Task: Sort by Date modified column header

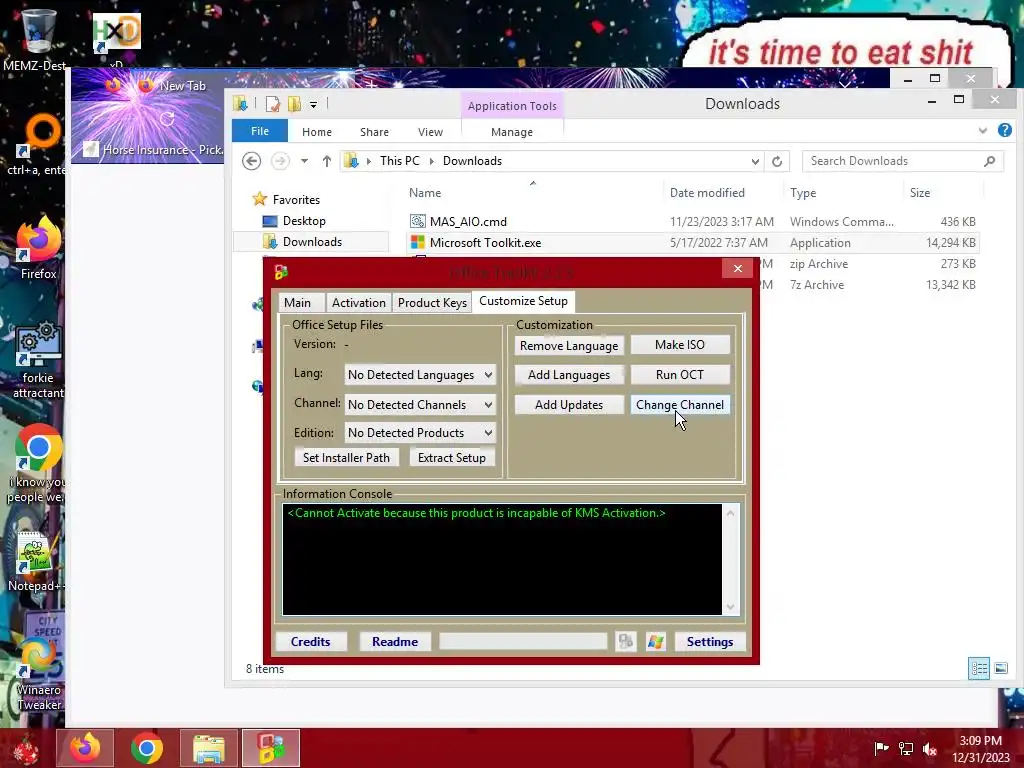Action: pos(707,193)
